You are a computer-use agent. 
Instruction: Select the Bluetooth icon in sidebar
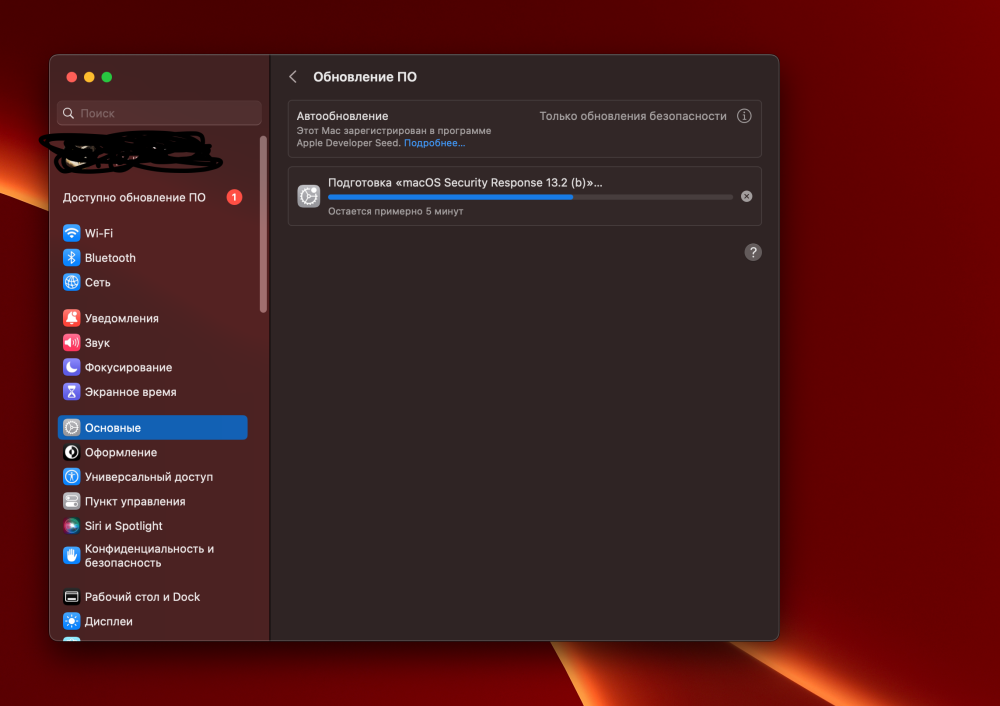pos(71,258)
